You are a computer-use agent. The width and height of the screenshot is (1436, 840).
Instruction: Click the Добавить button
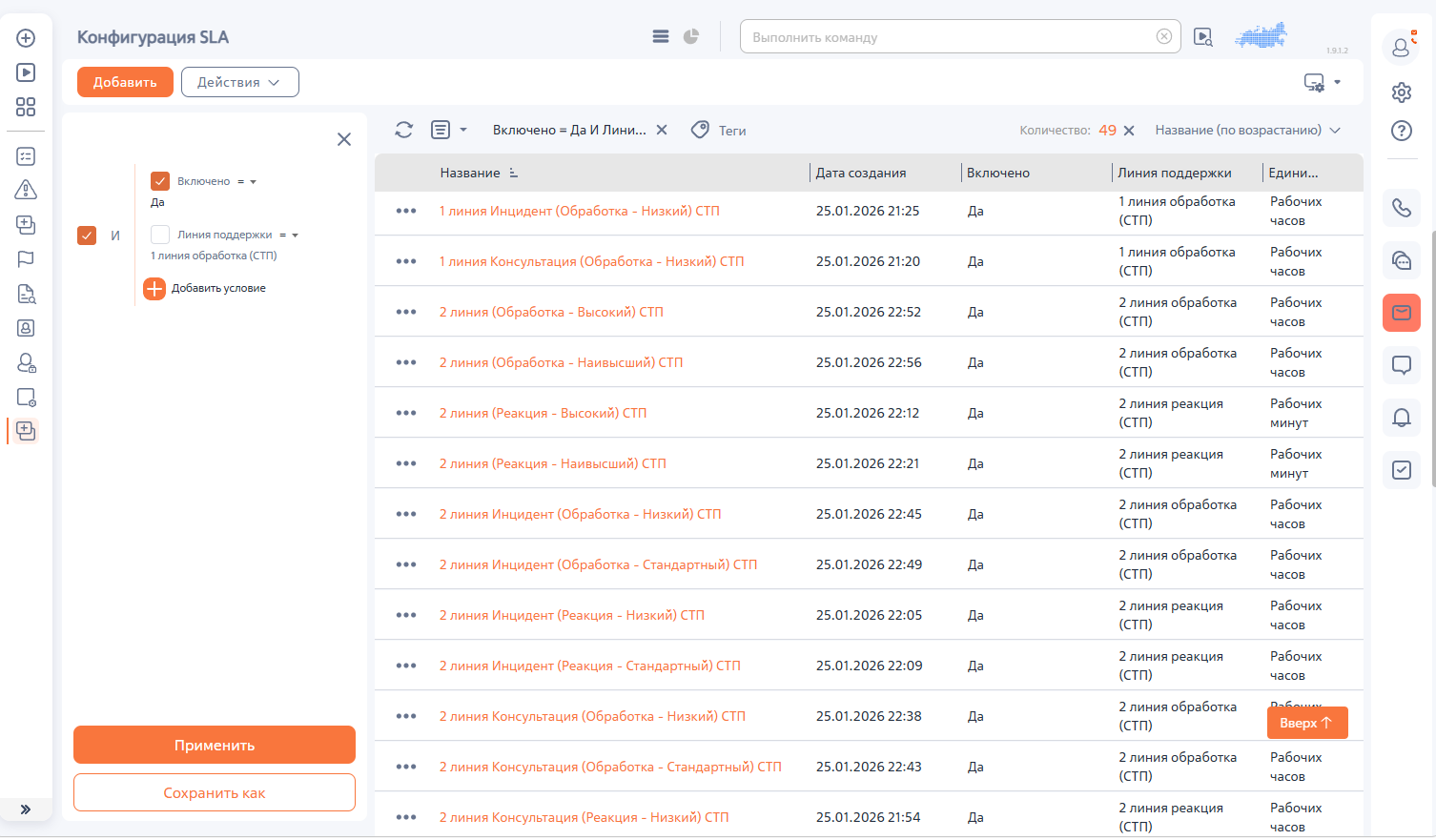[125, 82]
